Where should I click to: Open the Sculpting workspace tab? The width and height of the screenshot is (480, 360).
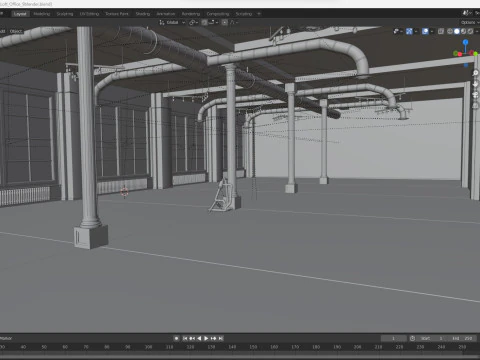point(65,14)
